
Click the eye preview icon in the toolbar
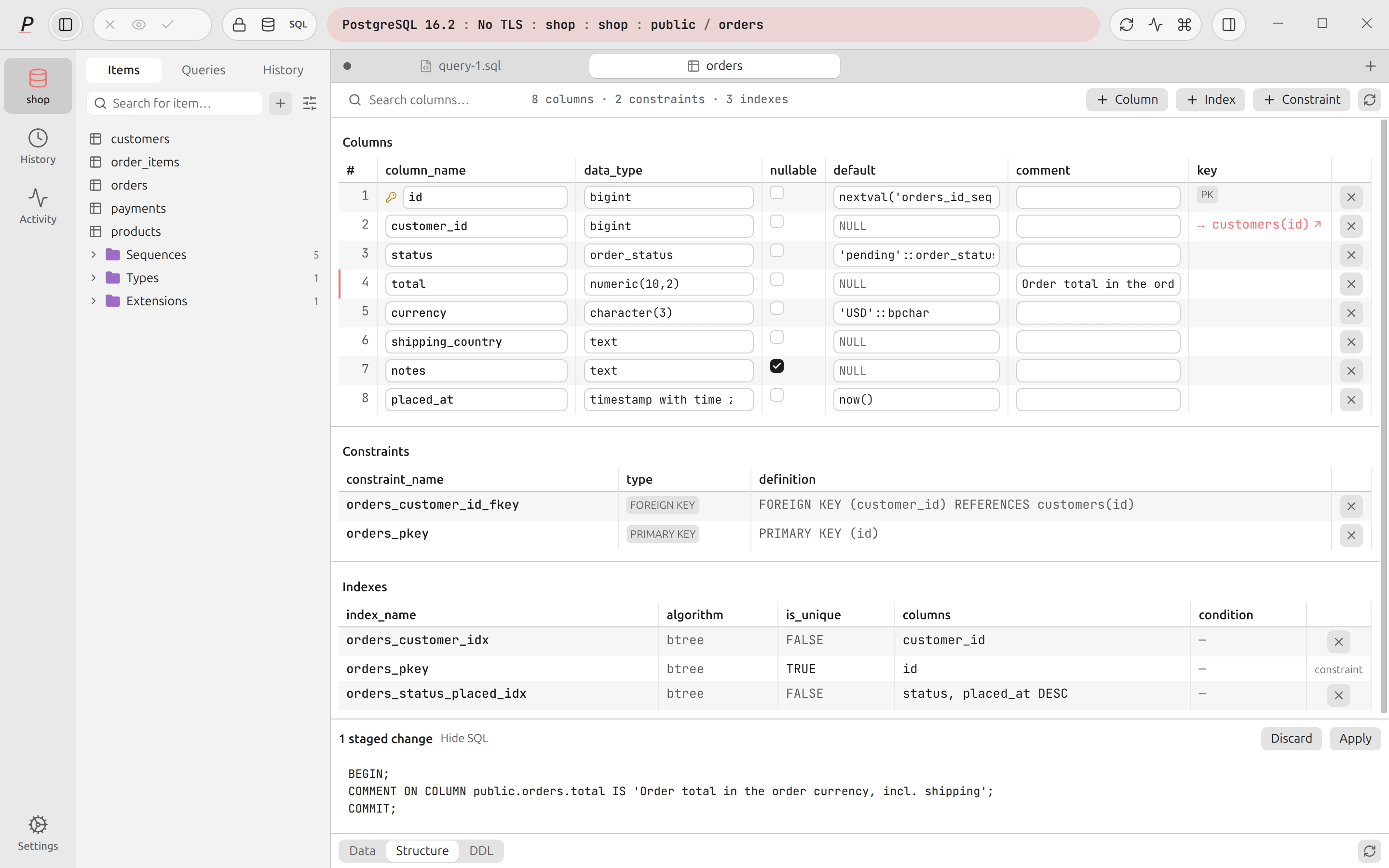139,25
